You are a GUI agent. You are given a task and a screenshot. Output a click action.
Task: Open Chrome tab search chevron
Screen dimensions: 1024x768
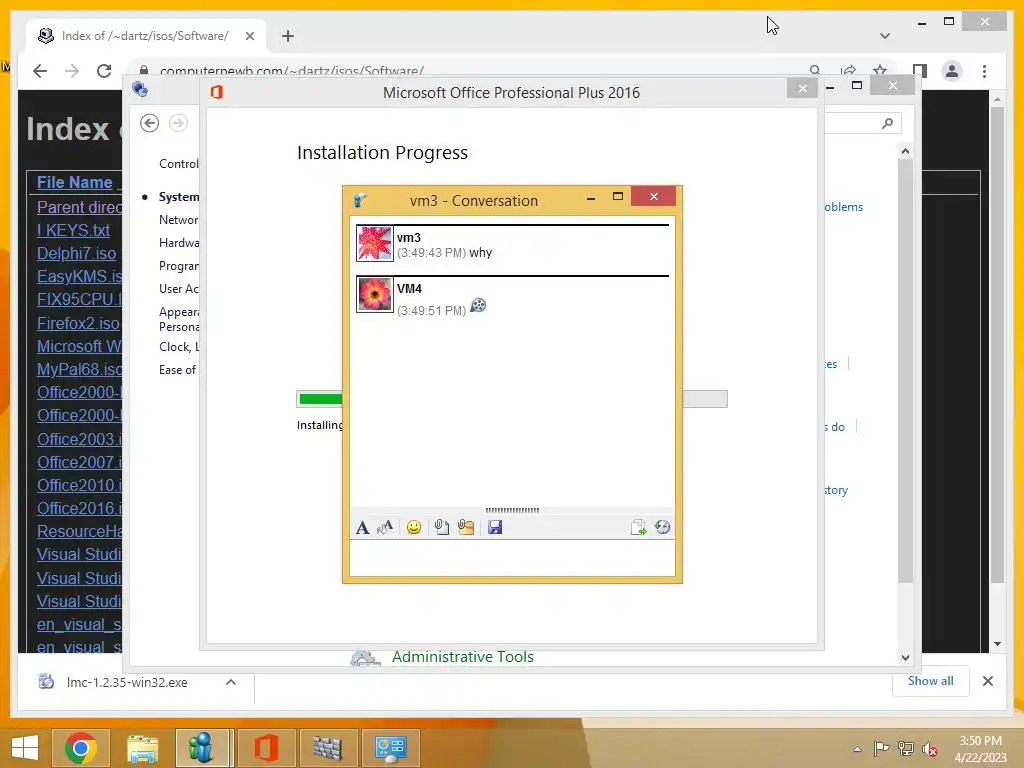tap(885, 36)
